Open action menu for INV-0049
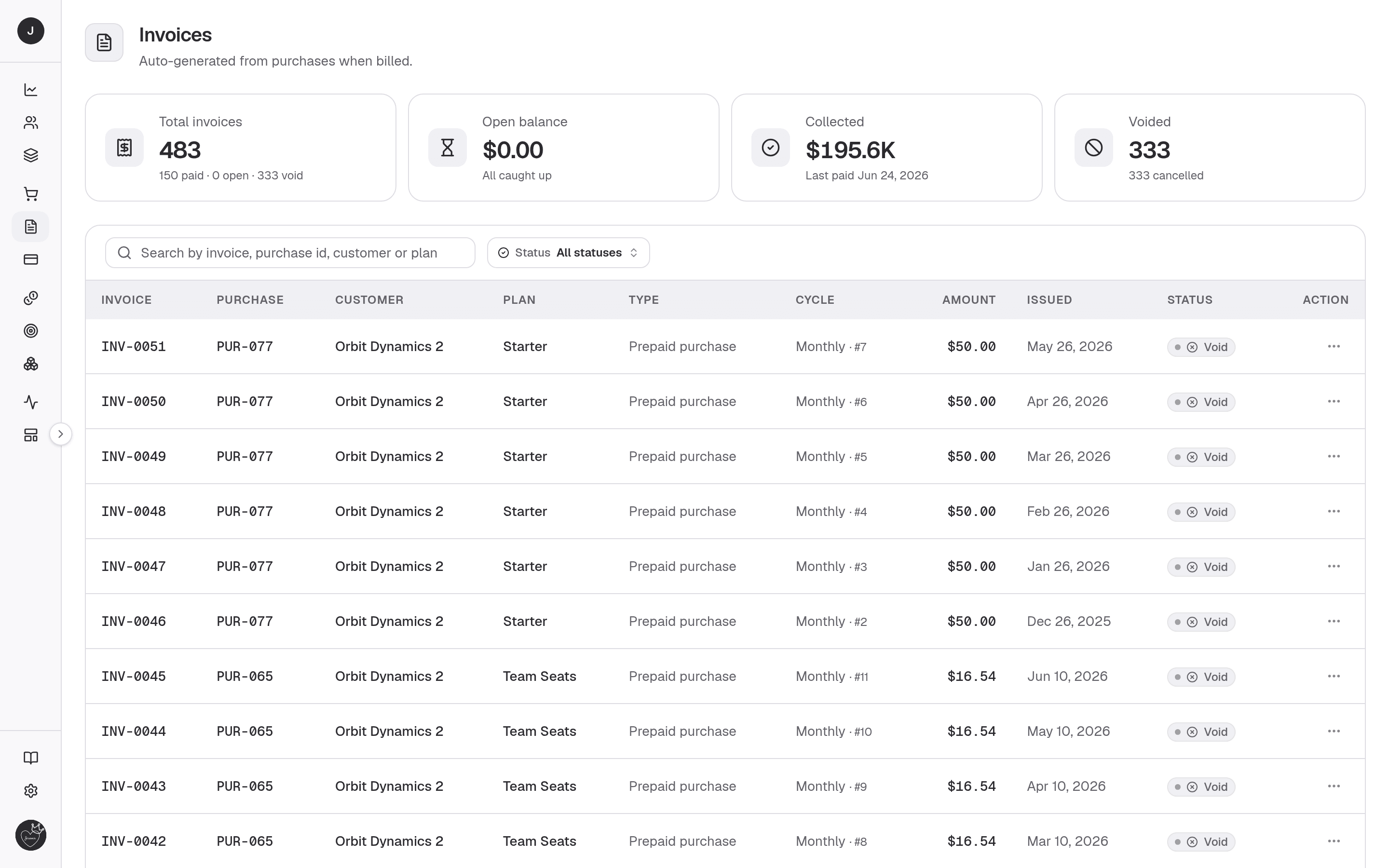Viewport: 1389px width, 868px height. (1334, 456)
